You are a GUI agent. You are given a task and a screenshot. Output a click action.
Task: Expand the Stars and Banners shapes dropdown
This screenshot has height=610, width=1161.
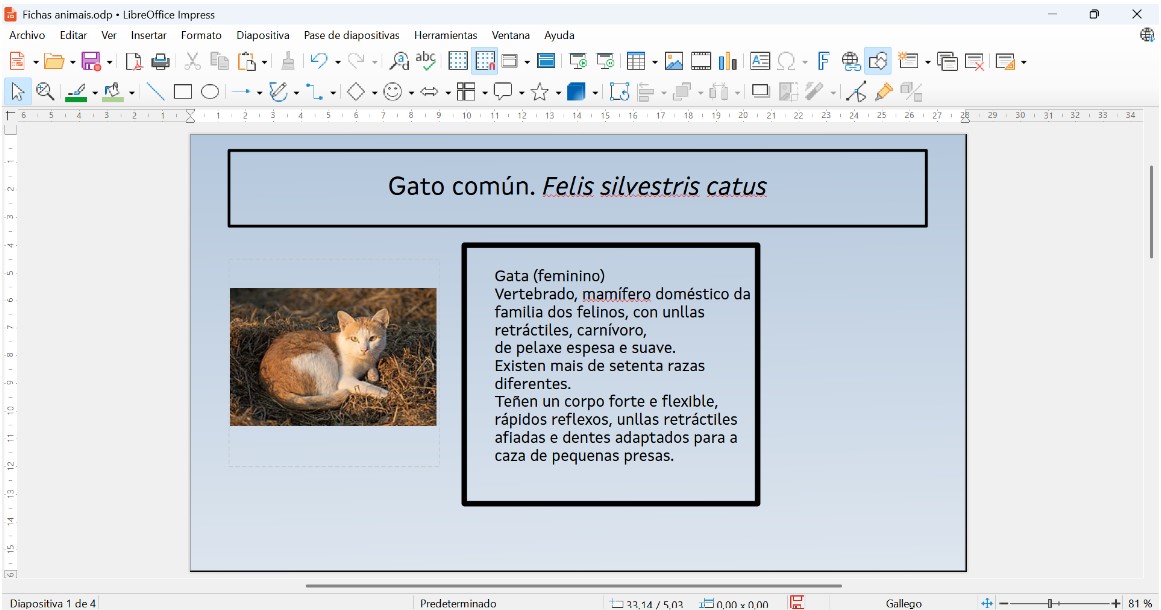(x=557, y=93)
